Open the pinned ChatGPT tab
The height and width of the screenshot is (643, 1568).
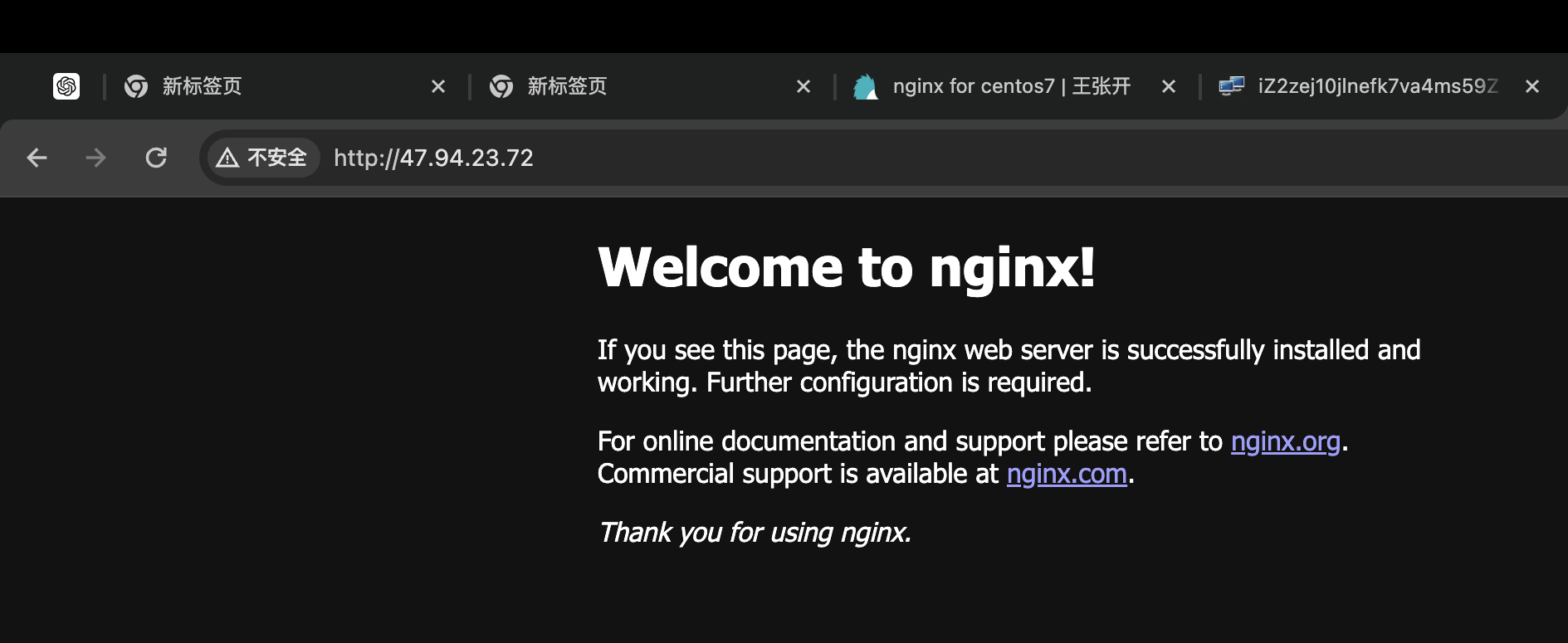coord(66,86)
